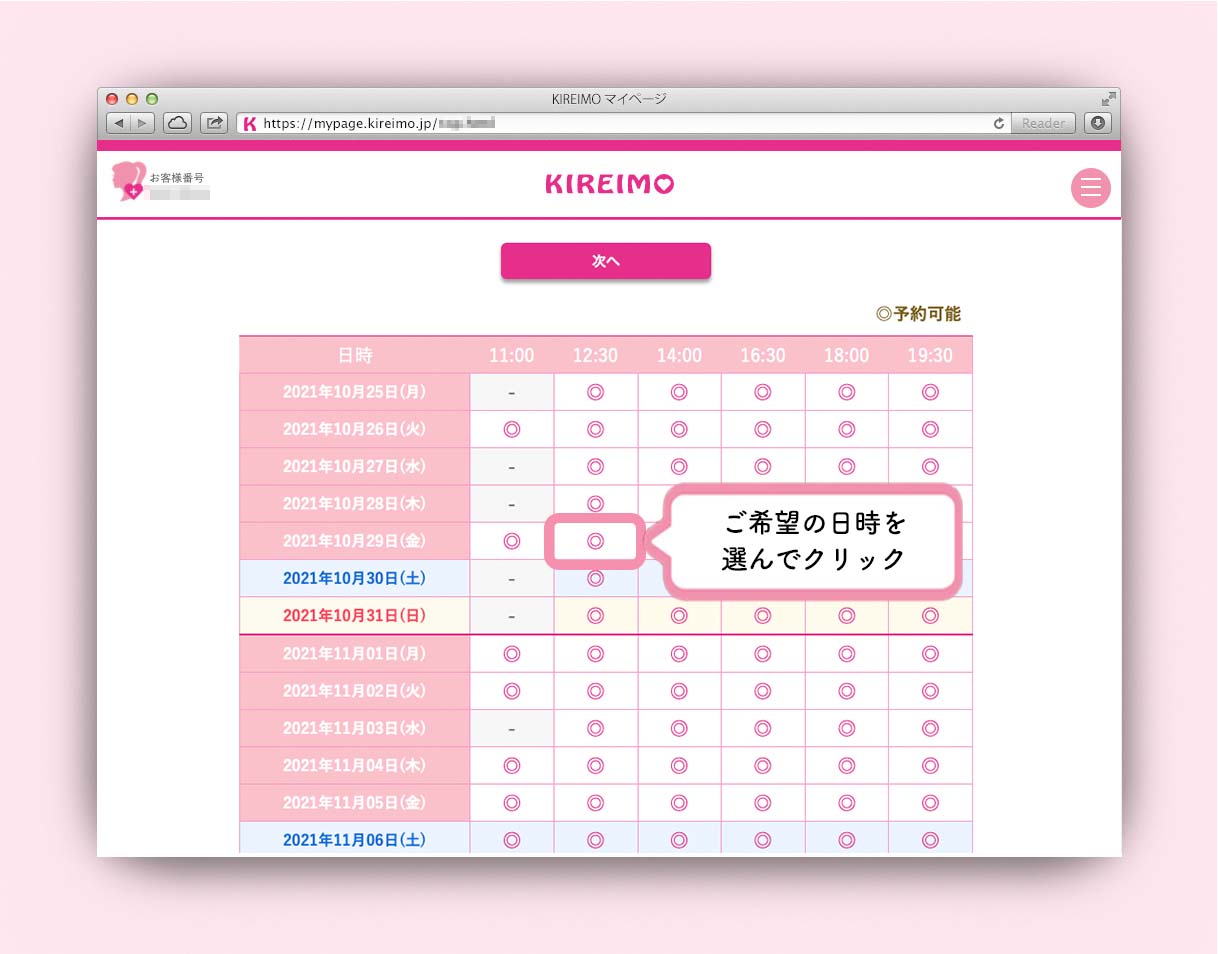Select the 11:00 slot on 2021年10月26日(火)
This screenshot has height=954, width=1218.
(x=512, y=429)
